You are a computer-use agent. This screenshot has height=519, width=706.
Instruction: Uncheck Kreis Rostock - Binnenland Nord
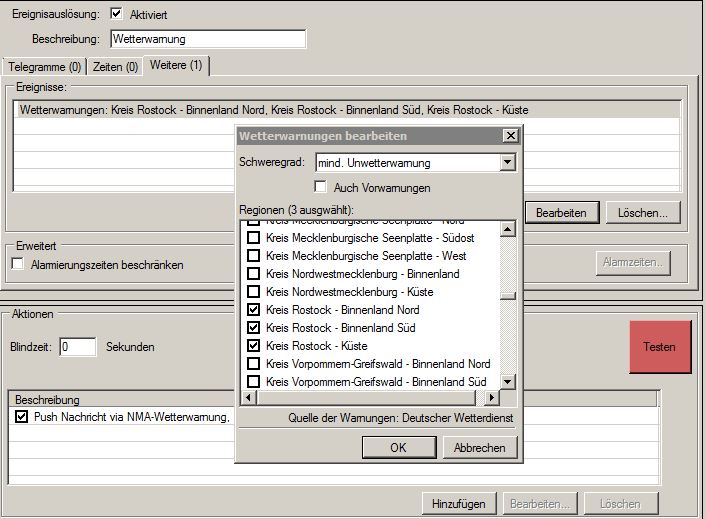(254, 310)
